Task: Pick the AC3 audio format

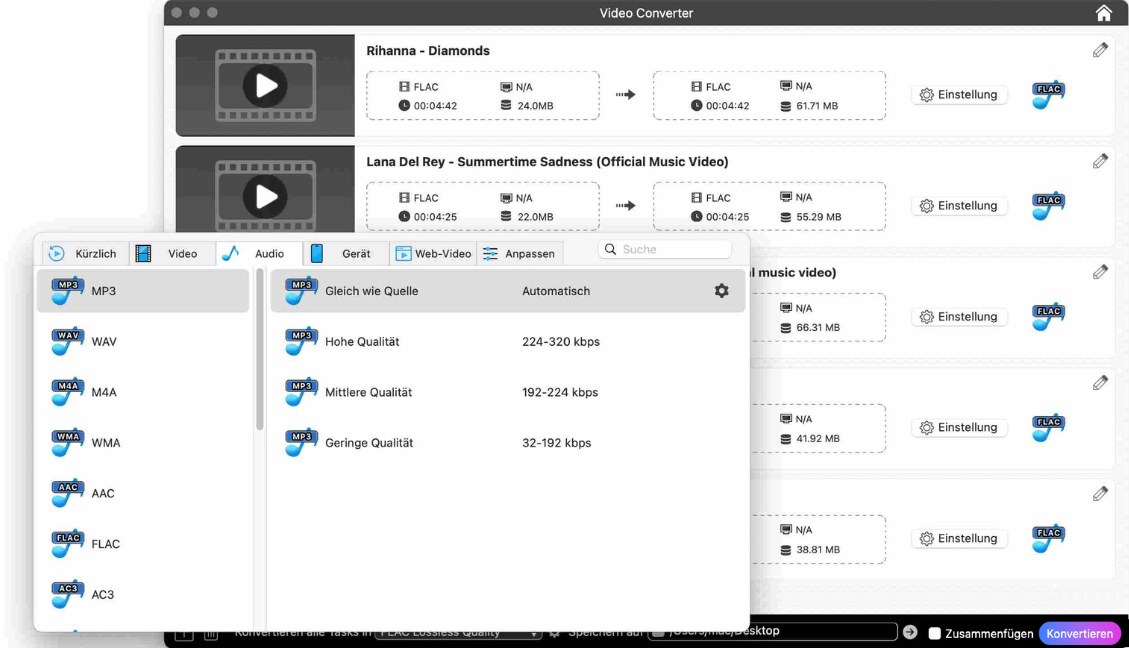Action: click(x=66, y=593)
